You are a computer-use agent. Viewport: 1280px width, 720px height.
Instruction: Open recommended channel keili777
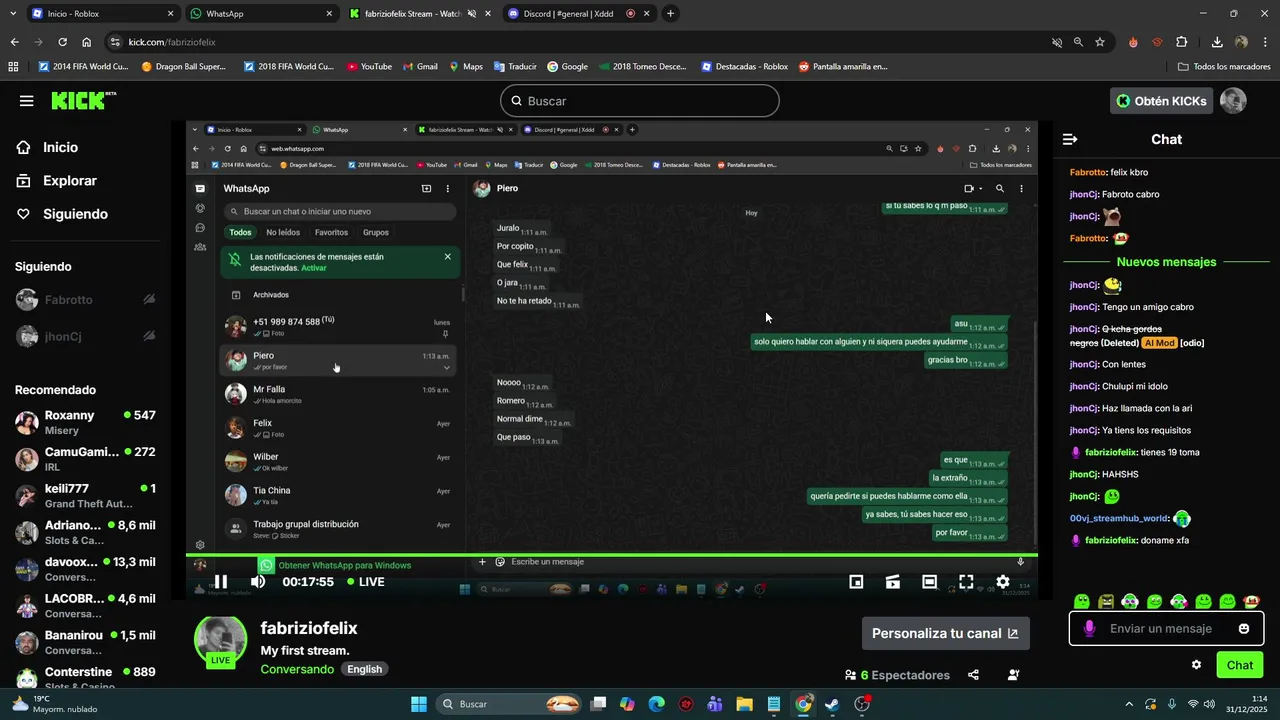tap(85, 495)
